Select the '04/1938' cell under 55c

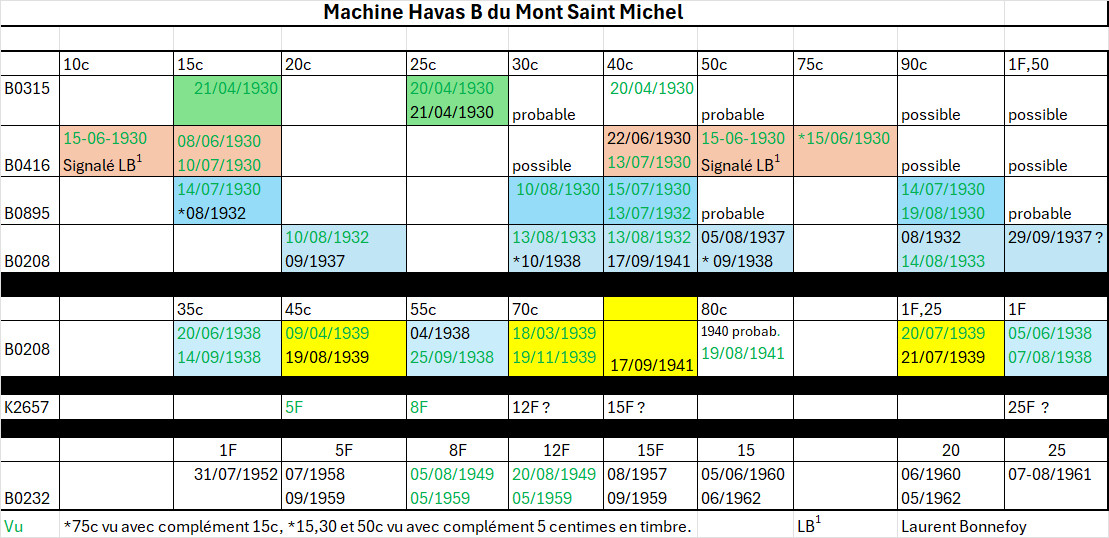tap(439, 333)
